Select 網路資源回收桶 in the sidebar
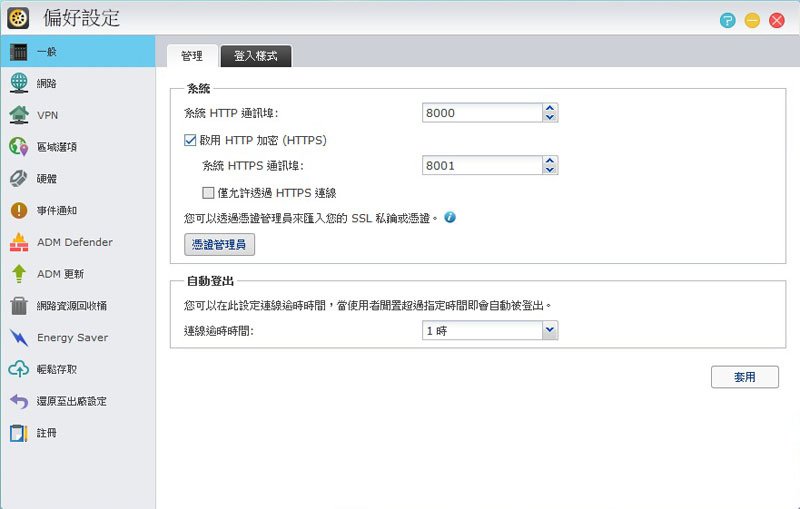This screenshot has height=509, width=800. (x=78, y=306)
